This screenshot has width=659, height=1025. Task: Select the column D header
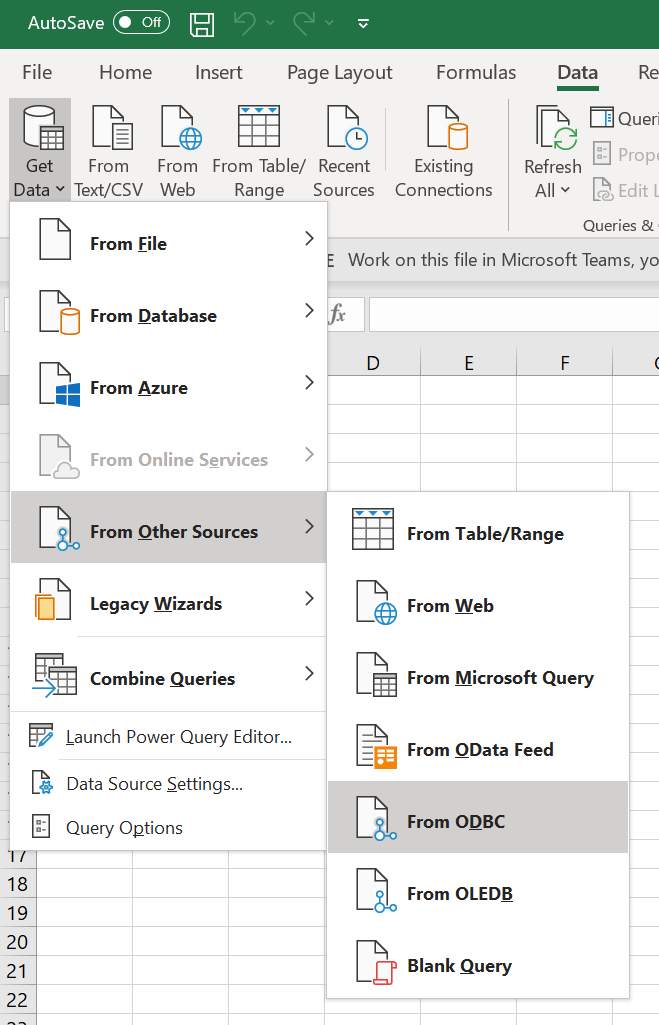[373, 363]
